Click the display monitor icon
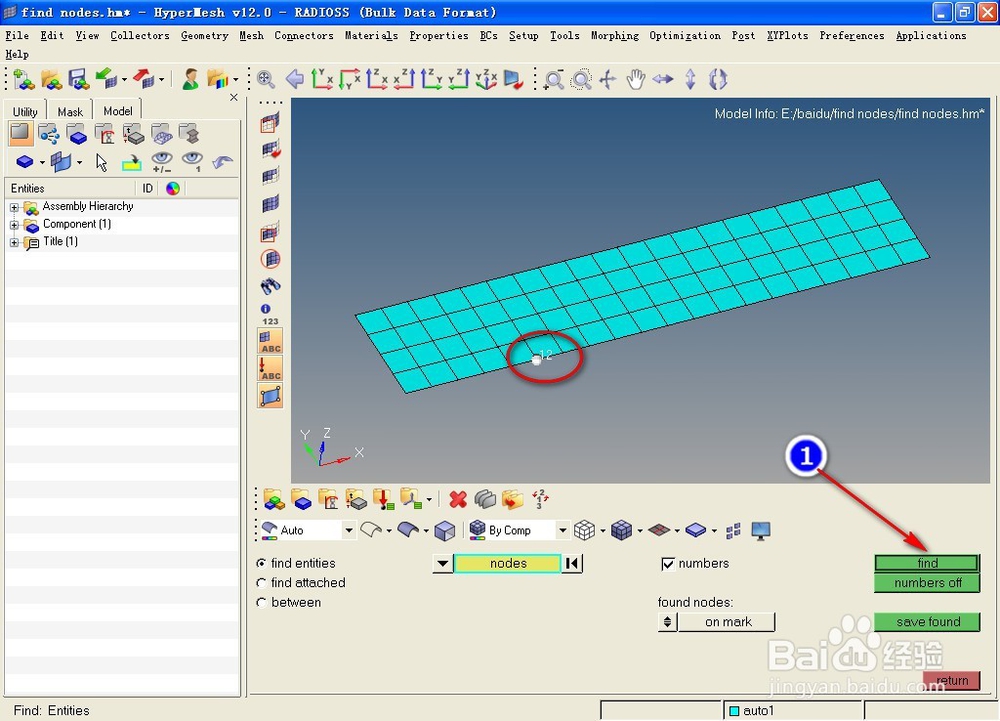The image size is (1000, 721). 760,530
